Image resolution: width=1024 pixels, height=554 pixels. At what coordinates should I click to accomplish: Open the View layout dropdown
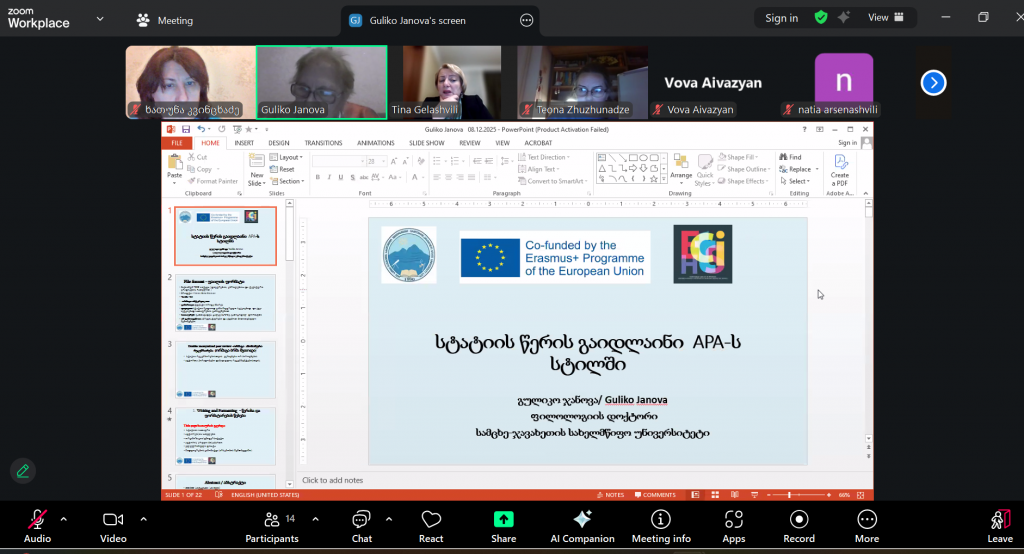[885, 18]
